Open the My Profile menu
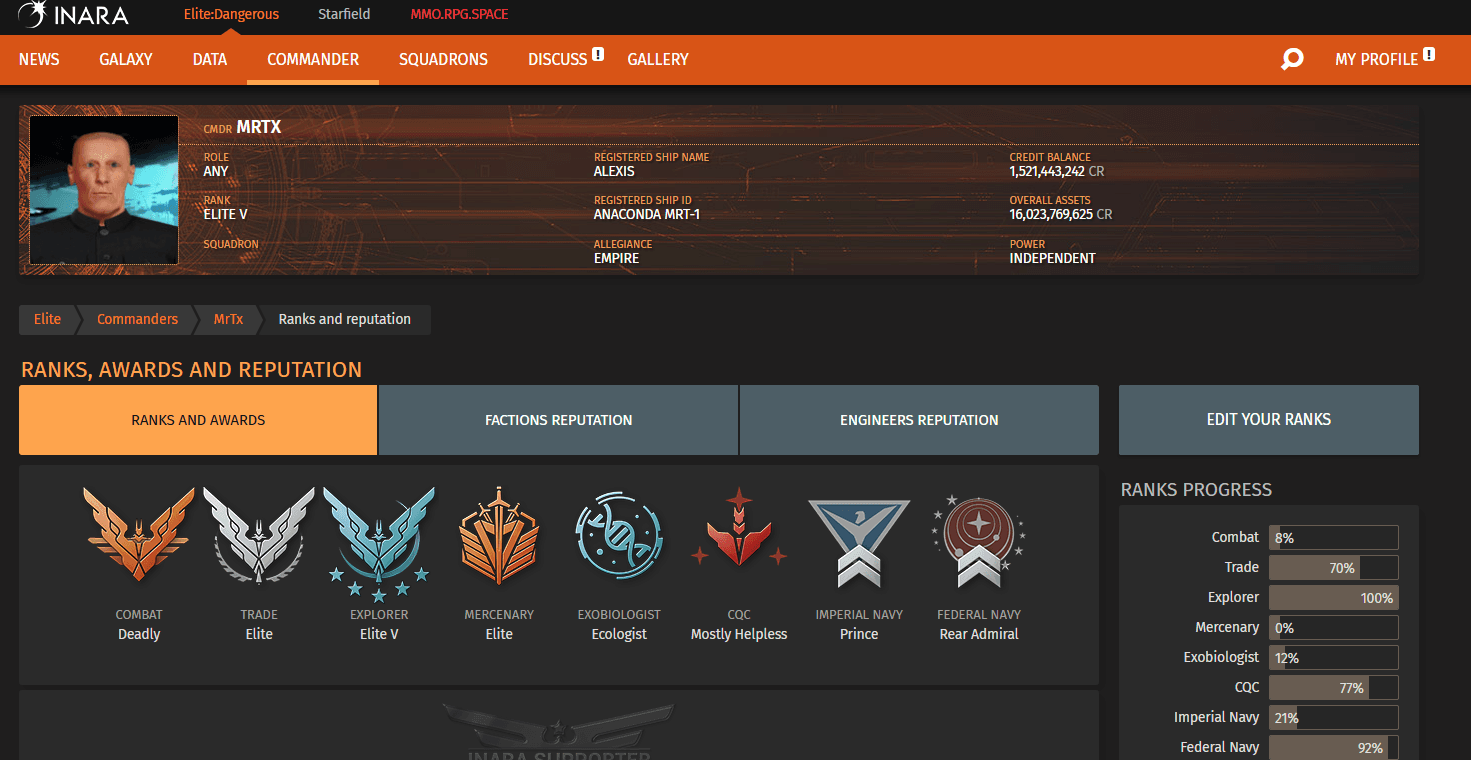The image size is (1471, 760). (x=1376, y=60)
